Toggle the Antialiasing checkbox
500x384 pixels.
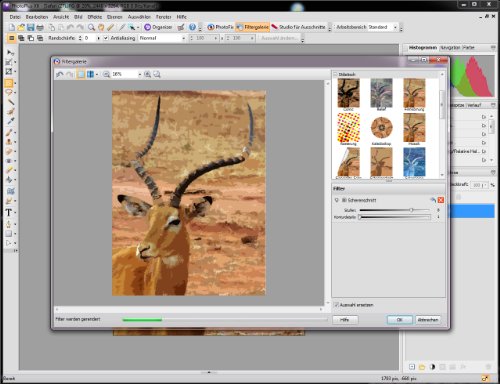(106, 38)
